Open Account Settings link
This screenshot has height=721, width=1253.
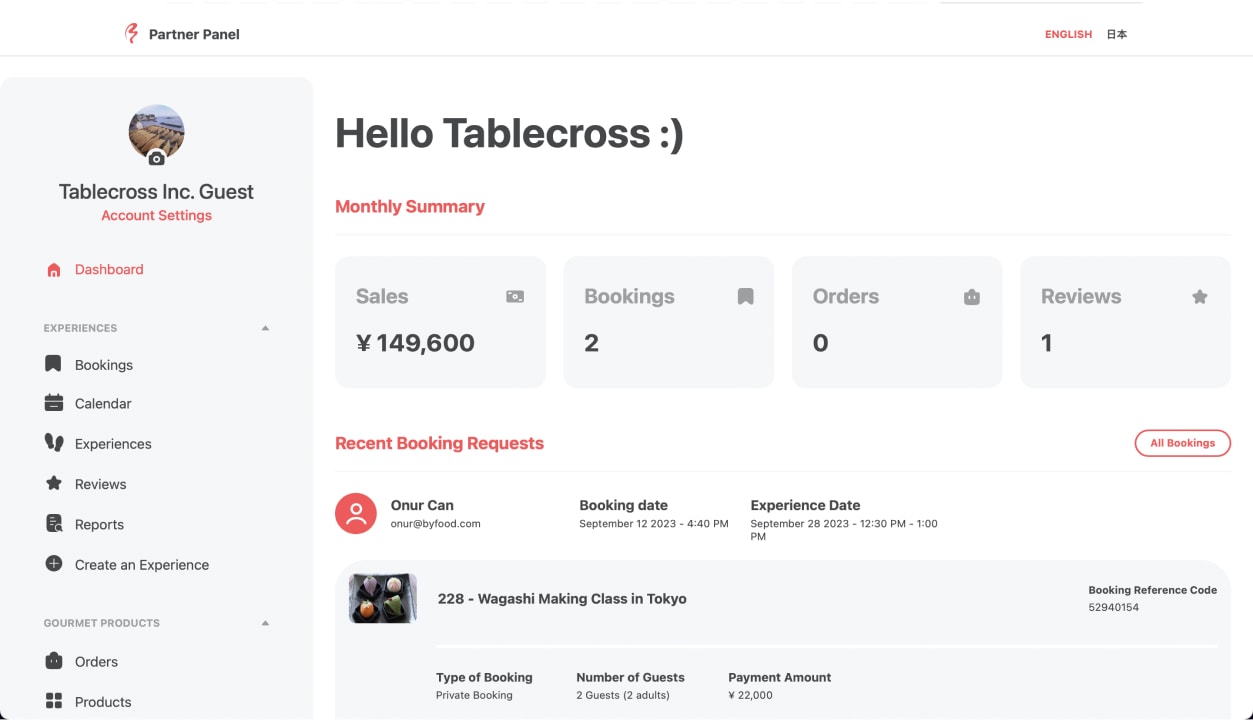tap(157, 216)
